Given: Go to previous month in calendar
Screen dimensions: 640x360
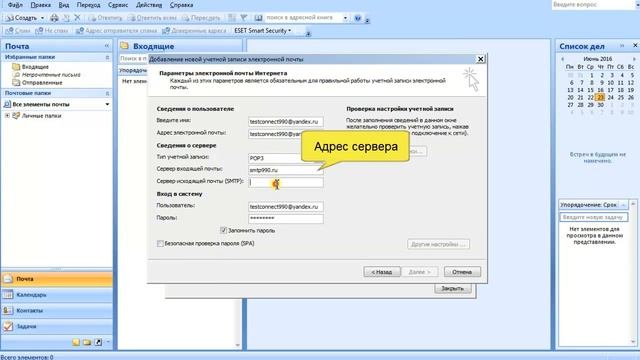Looking at the screenshot, I should [x=562, y=59].
